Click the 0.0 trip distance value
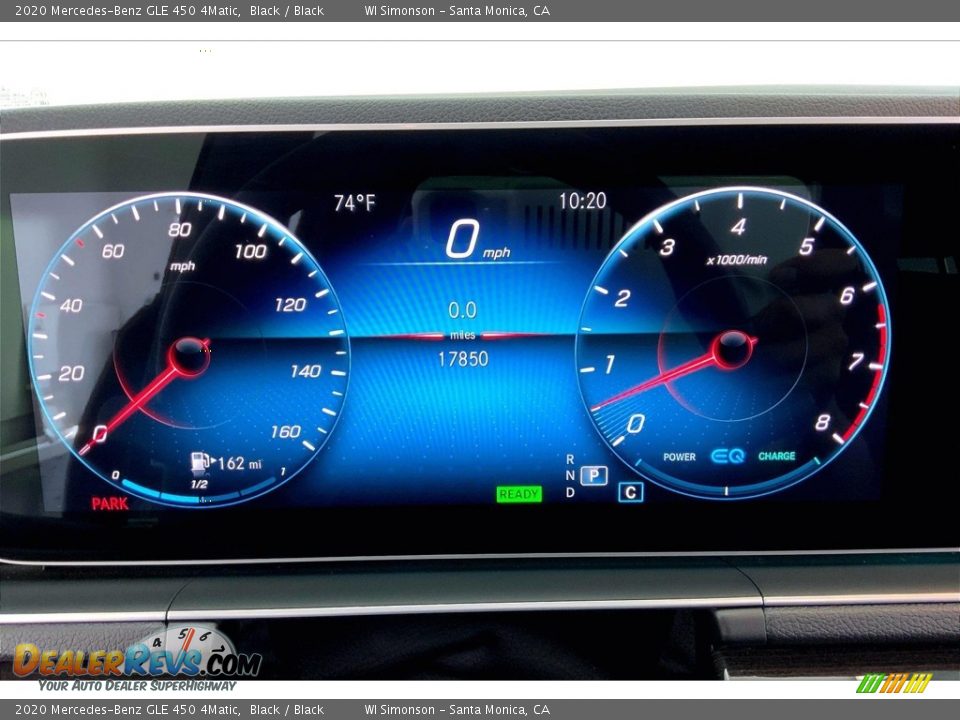 click(462, 310)
